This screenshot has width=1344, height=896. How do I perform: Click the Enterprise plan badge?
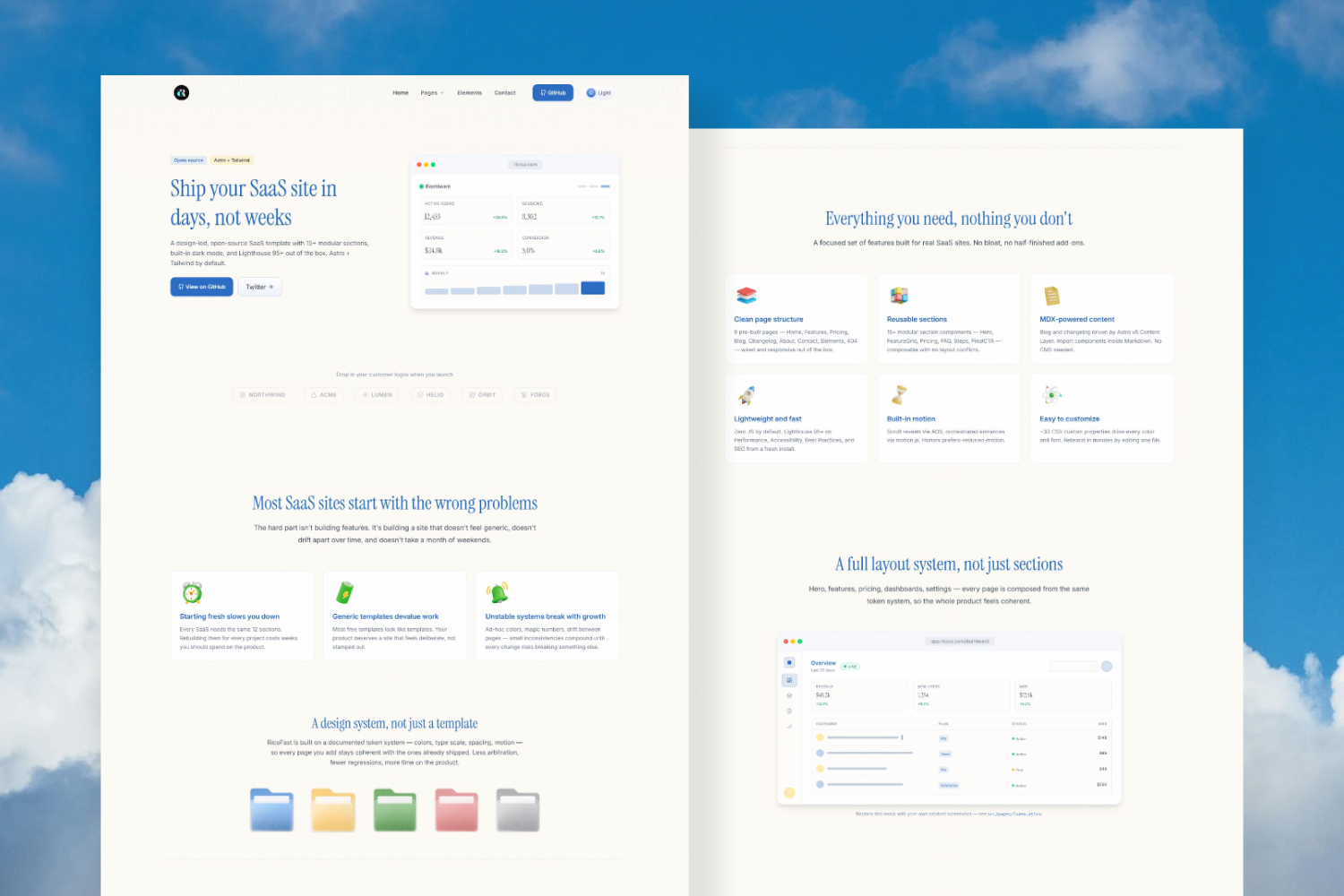(949, 785)
